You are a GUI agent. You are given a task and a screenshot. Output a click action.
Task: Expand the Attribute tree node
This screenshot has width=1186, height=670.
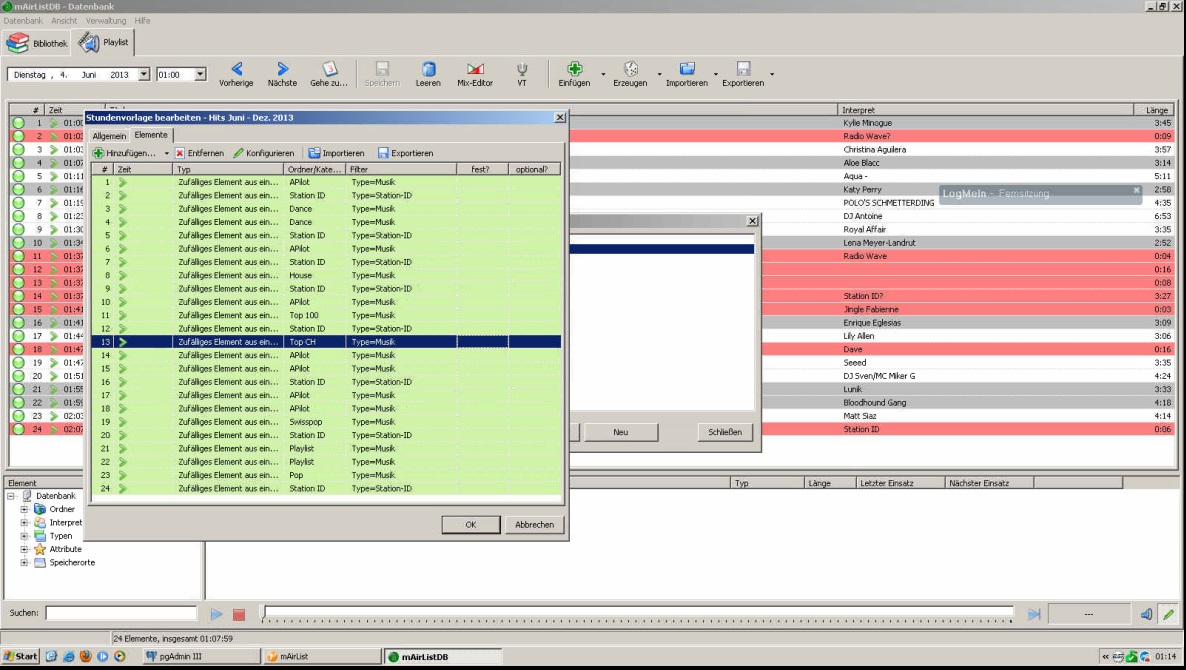click(25, 549)
